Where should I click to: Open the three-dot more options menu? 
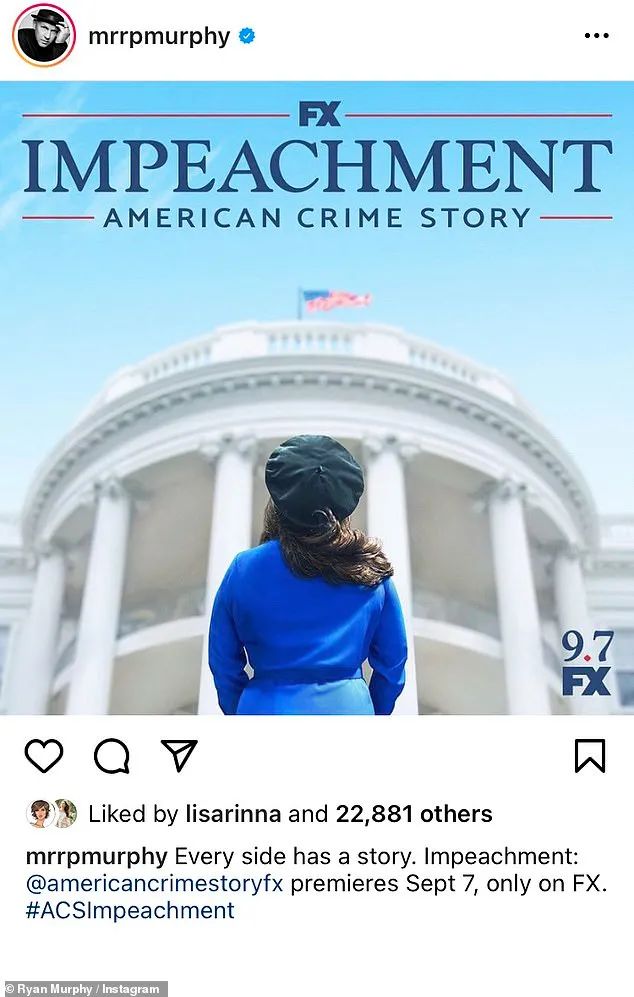tap(596, 36)
